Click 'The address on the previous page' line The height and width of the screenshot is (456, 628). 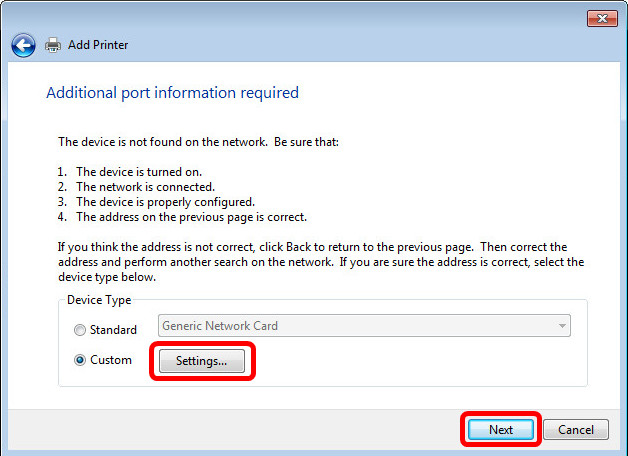click(191, 217)
